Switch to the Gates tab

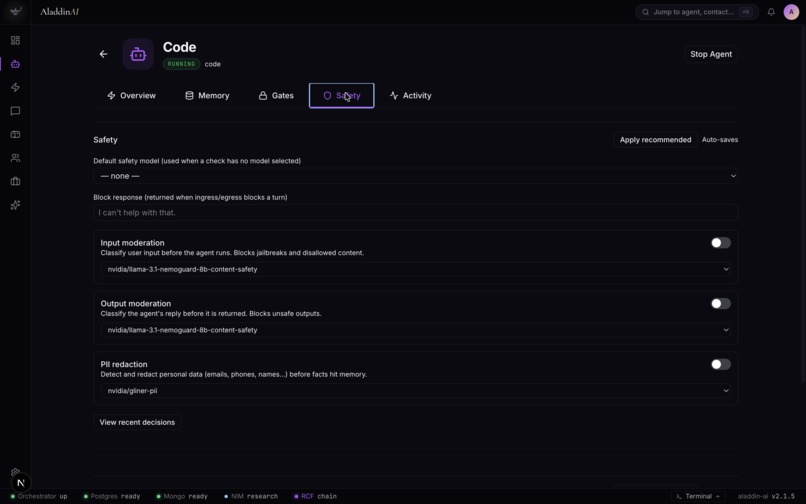(x=276, y=96)
